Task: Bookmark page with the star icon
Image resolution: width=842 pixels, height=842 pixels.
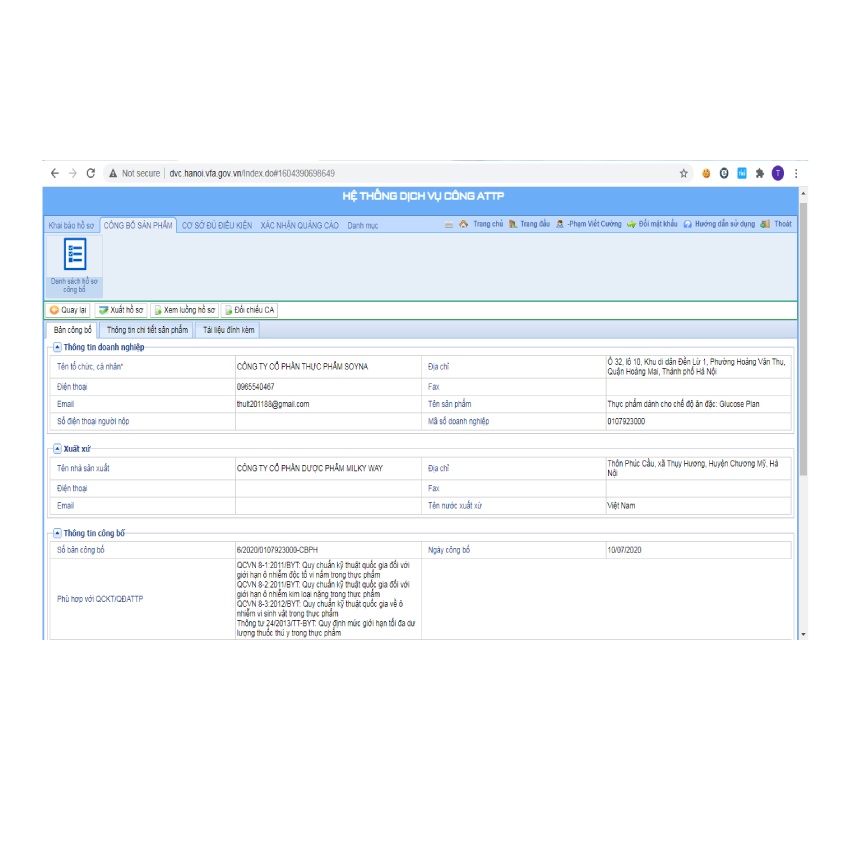Action: [684, 173]
